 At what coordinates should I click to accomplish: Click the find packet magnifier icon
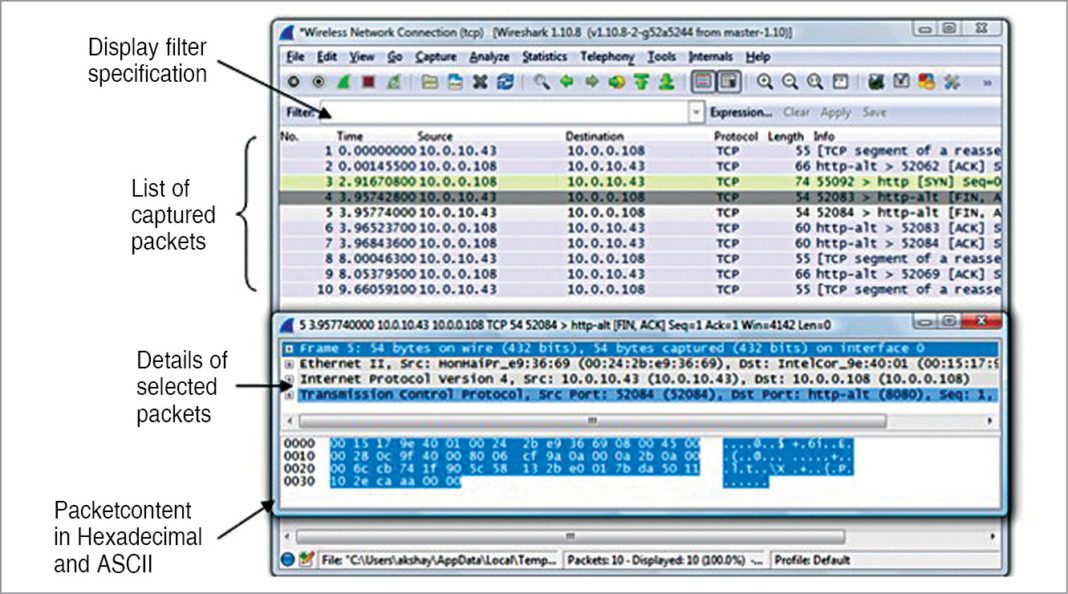(541, 83)
